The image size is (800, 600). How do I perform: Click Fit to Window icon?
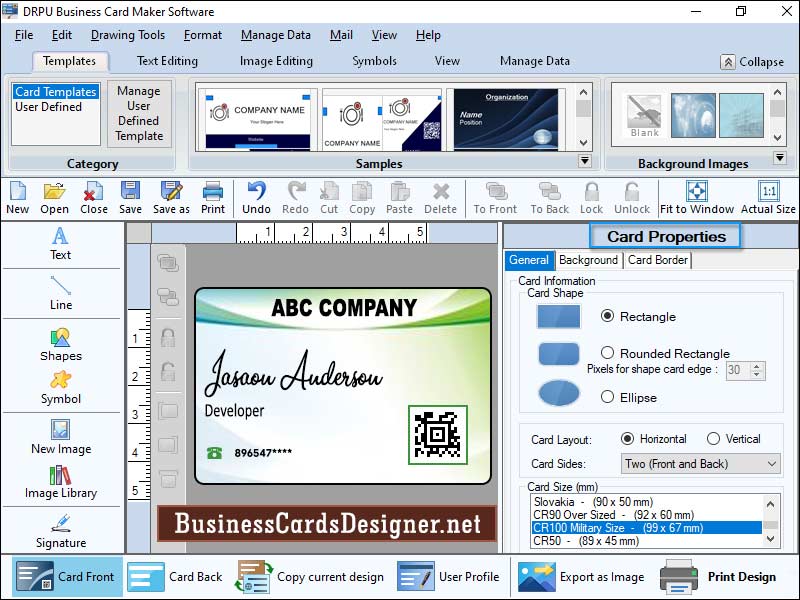697,197
